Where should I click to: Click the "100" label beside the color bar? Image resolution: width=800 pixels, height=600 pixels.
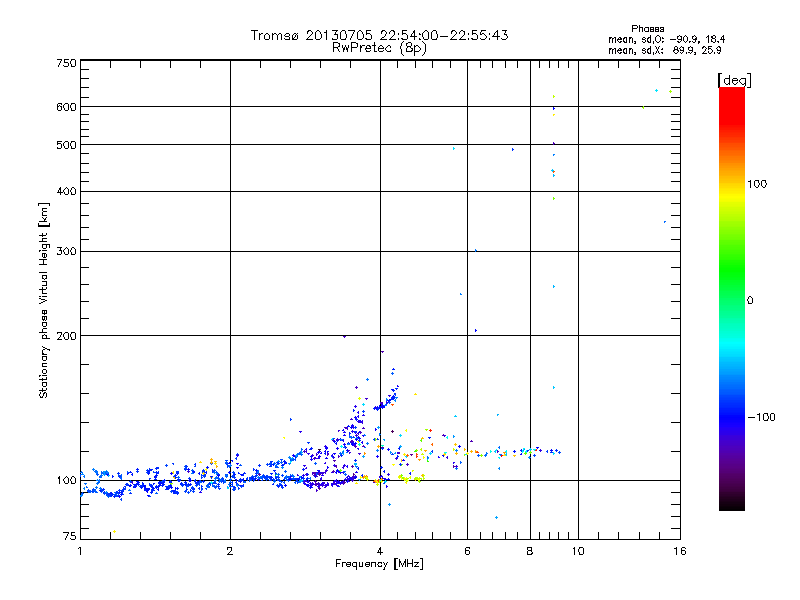(x=757, y=184)
